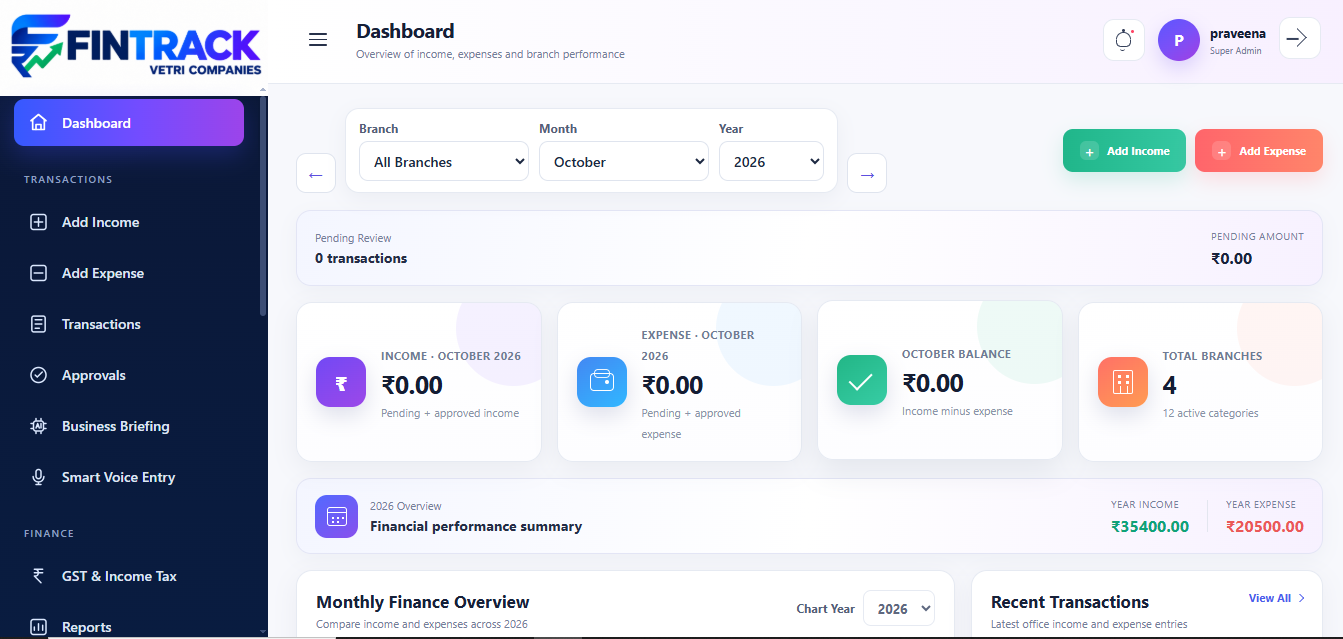Click praveena's purple P avatar
The width and height of the screenshot is (1343, 639).
1179,40
